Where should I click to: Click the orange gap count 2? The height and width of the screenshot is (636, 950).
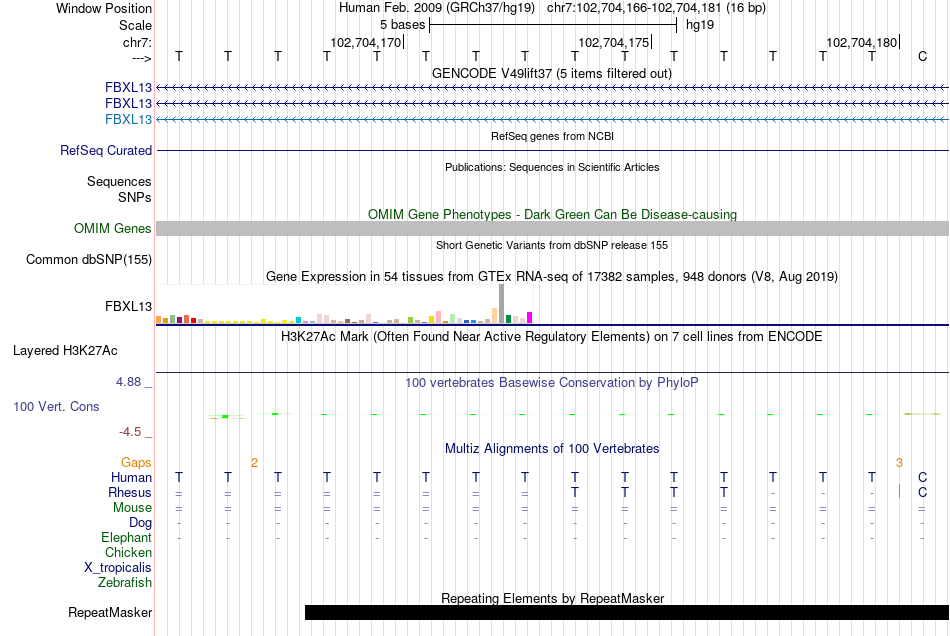tap(254, 463)
